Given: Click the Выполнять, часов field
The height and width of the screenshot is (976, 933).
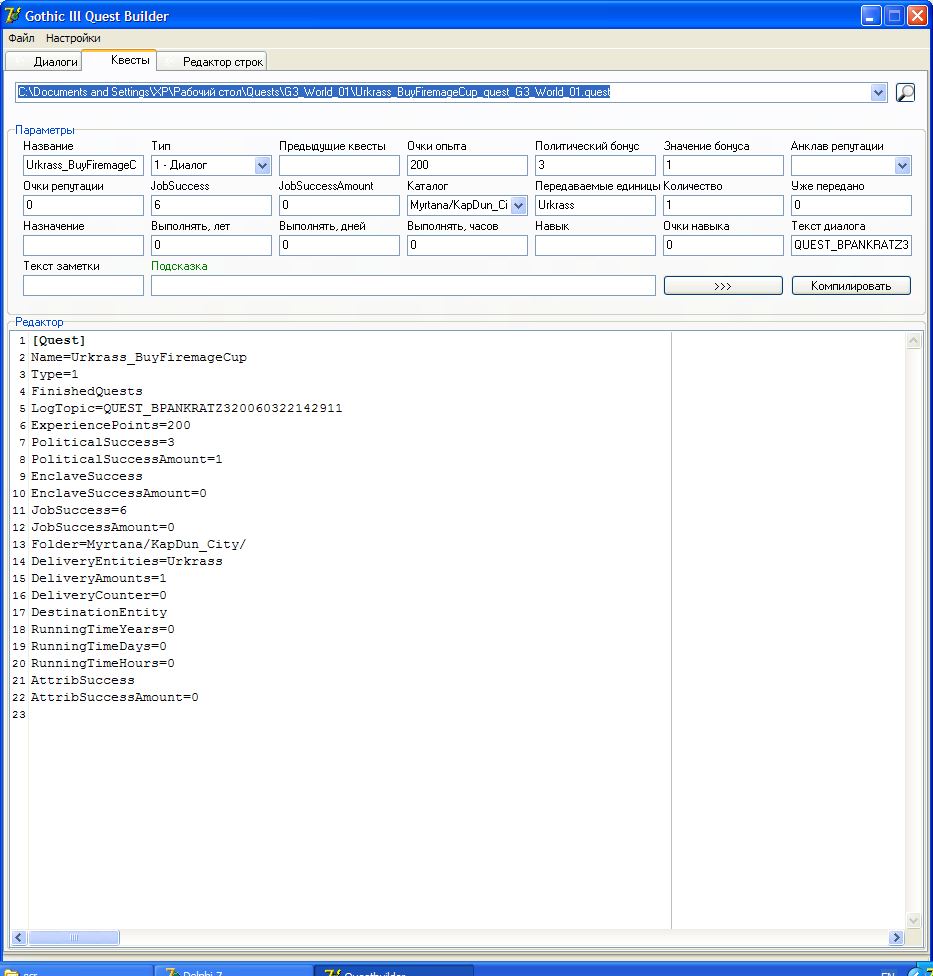Looking at the screenshot, I should [467, 245].
